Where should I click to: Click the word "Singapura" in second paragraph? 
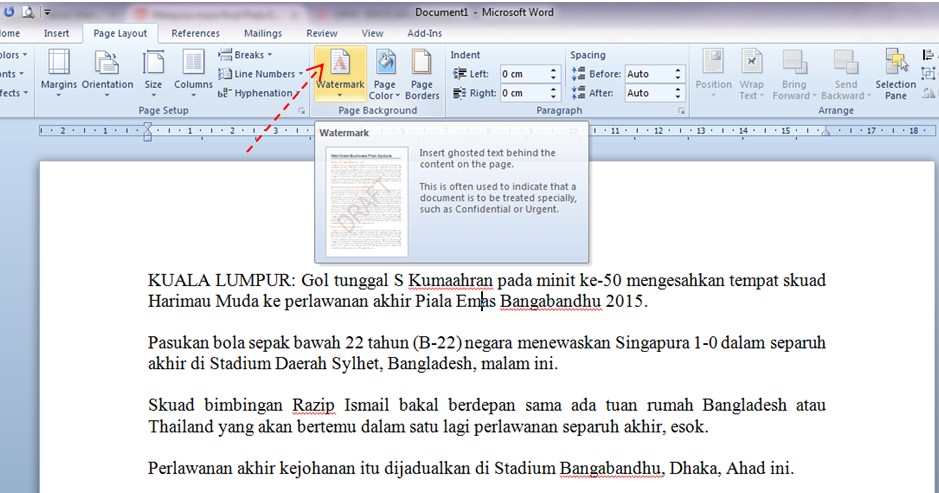652,343
